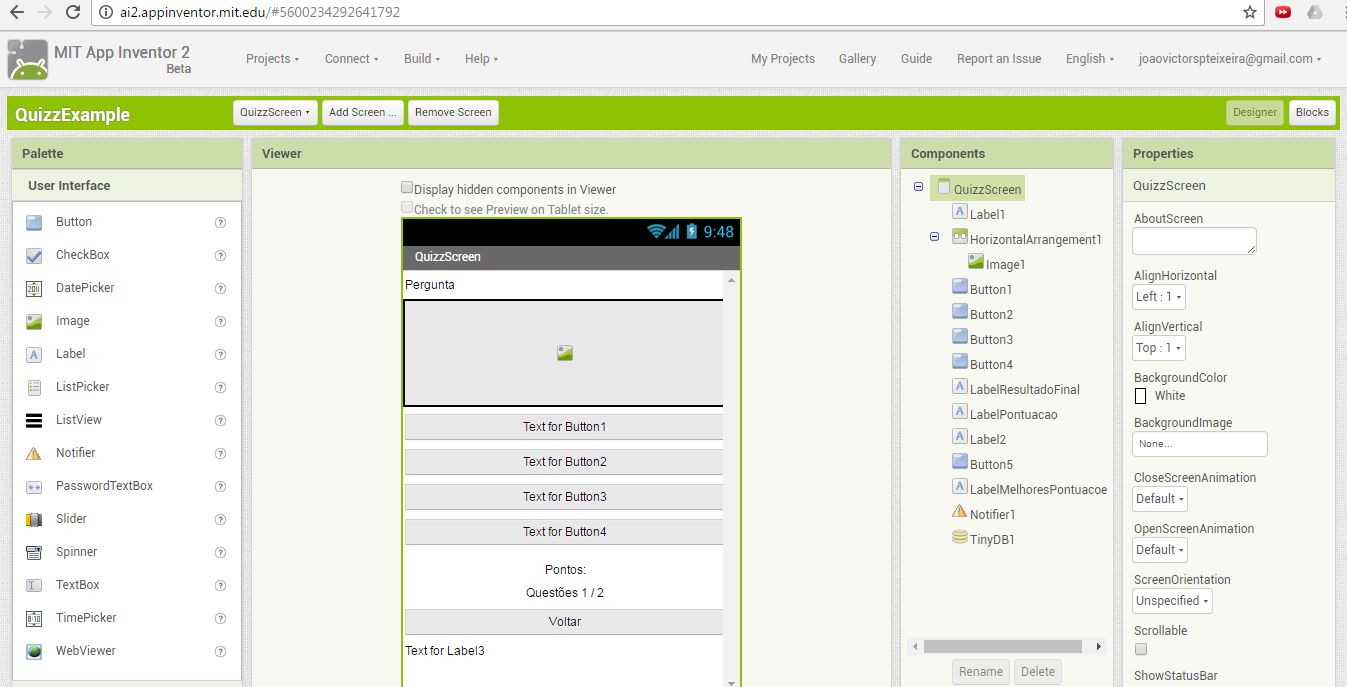Open the CloseScreenAnimation Default dropdown
Screen dimensions: 1347x687
pyautogui.click(x=1160, y=499)
